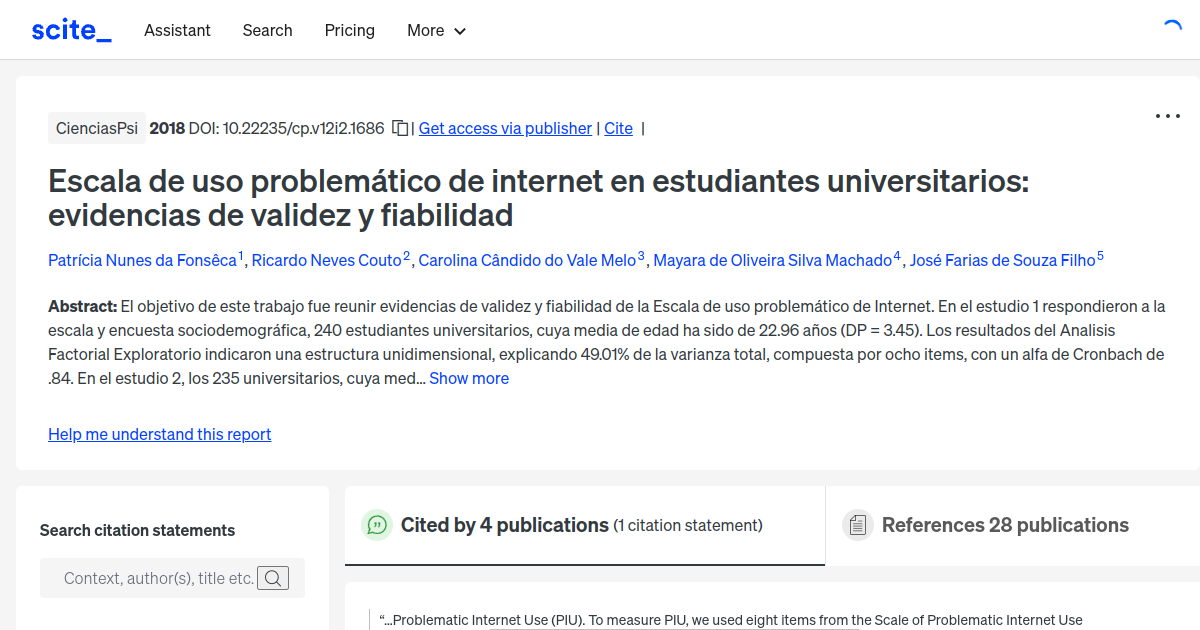Click the More chevron arrow
The height and width of the screenshot is (630, 1200).
(460, 31)
